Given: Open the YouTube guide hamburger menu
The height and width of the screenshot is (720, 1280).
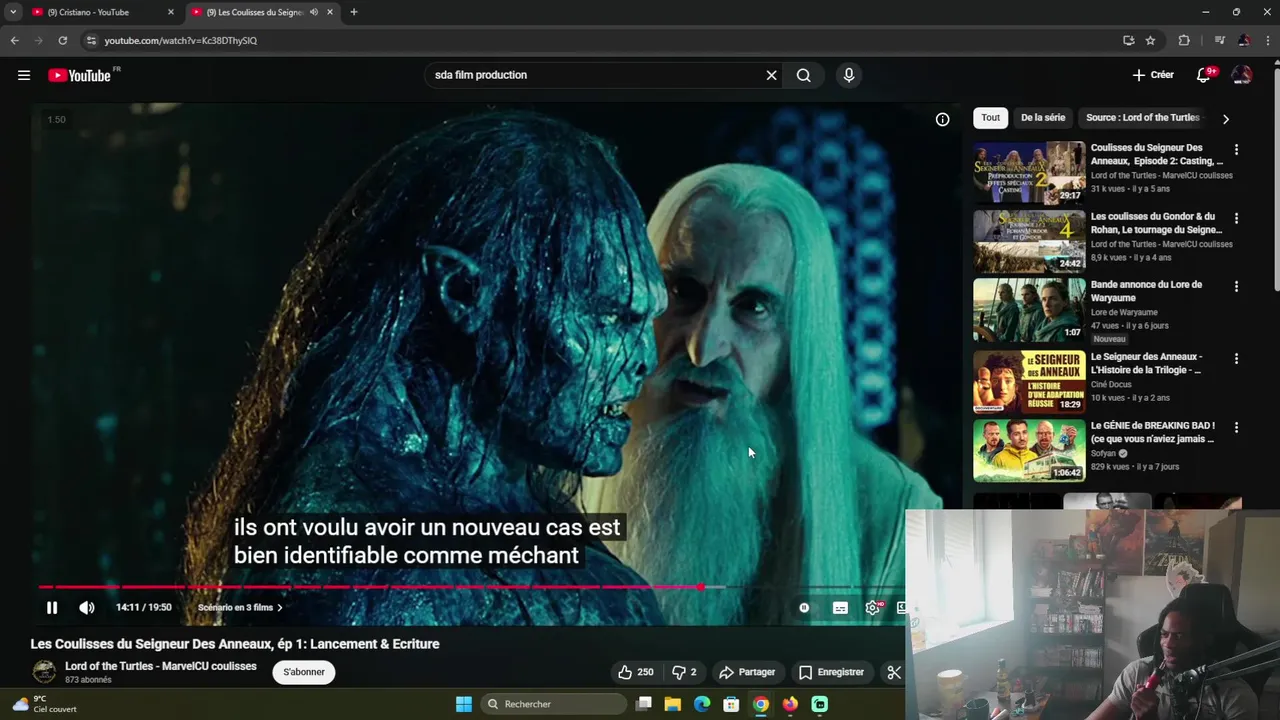Looking at the screenshot, I should tap(24, 75).
